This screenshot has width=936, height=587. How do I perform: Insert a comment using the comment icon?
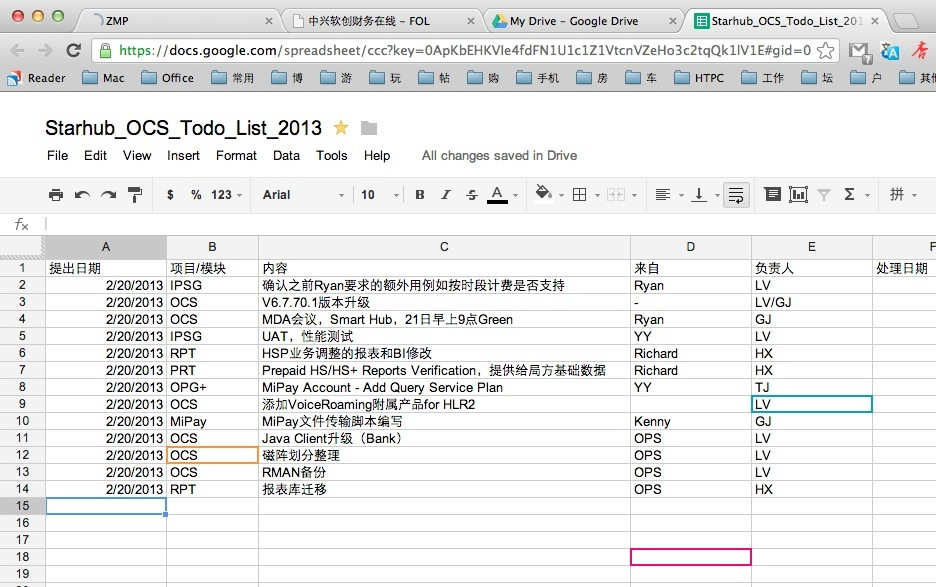(771, 195)
